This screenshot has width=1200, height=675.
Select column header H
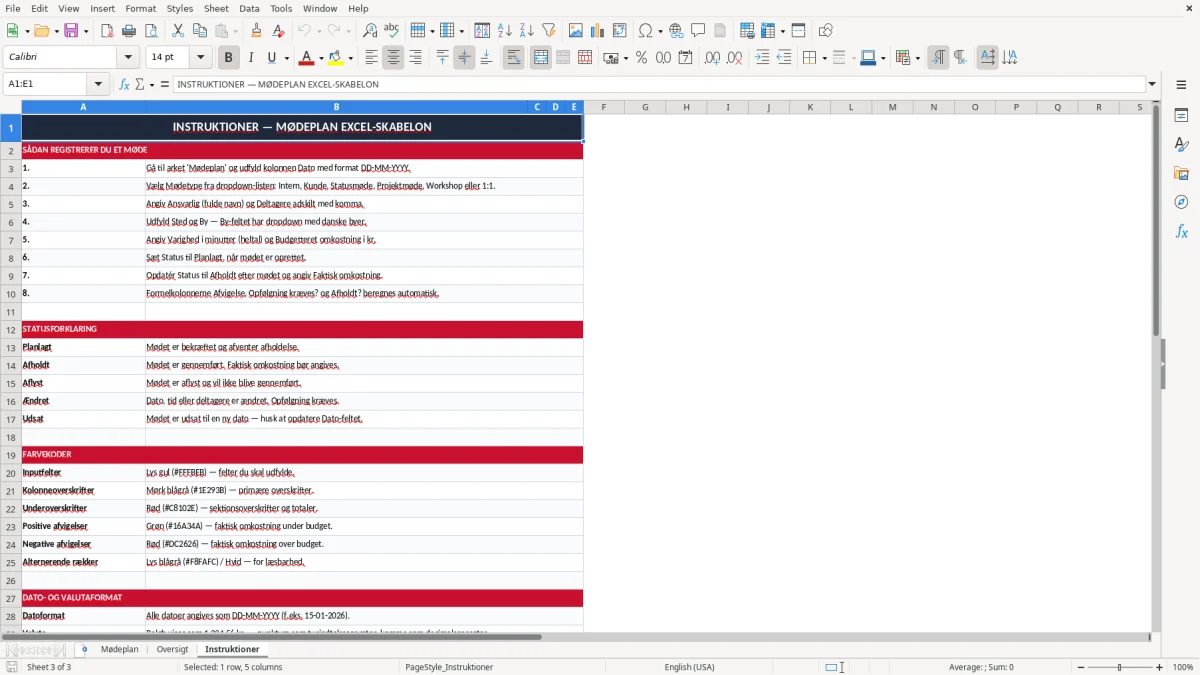point(686,107)
